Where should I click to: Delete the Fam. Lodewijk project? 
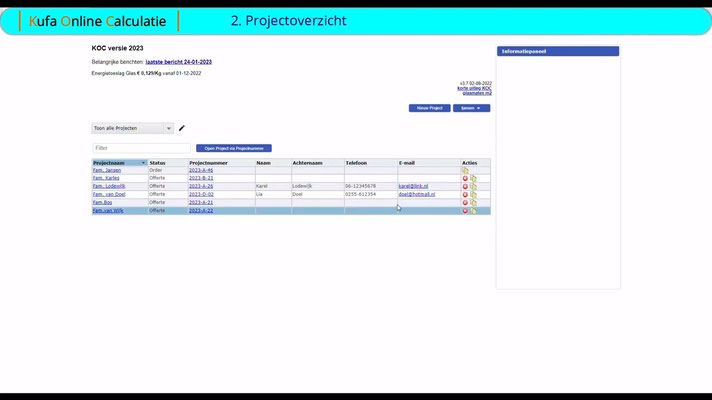click(465, 187)
